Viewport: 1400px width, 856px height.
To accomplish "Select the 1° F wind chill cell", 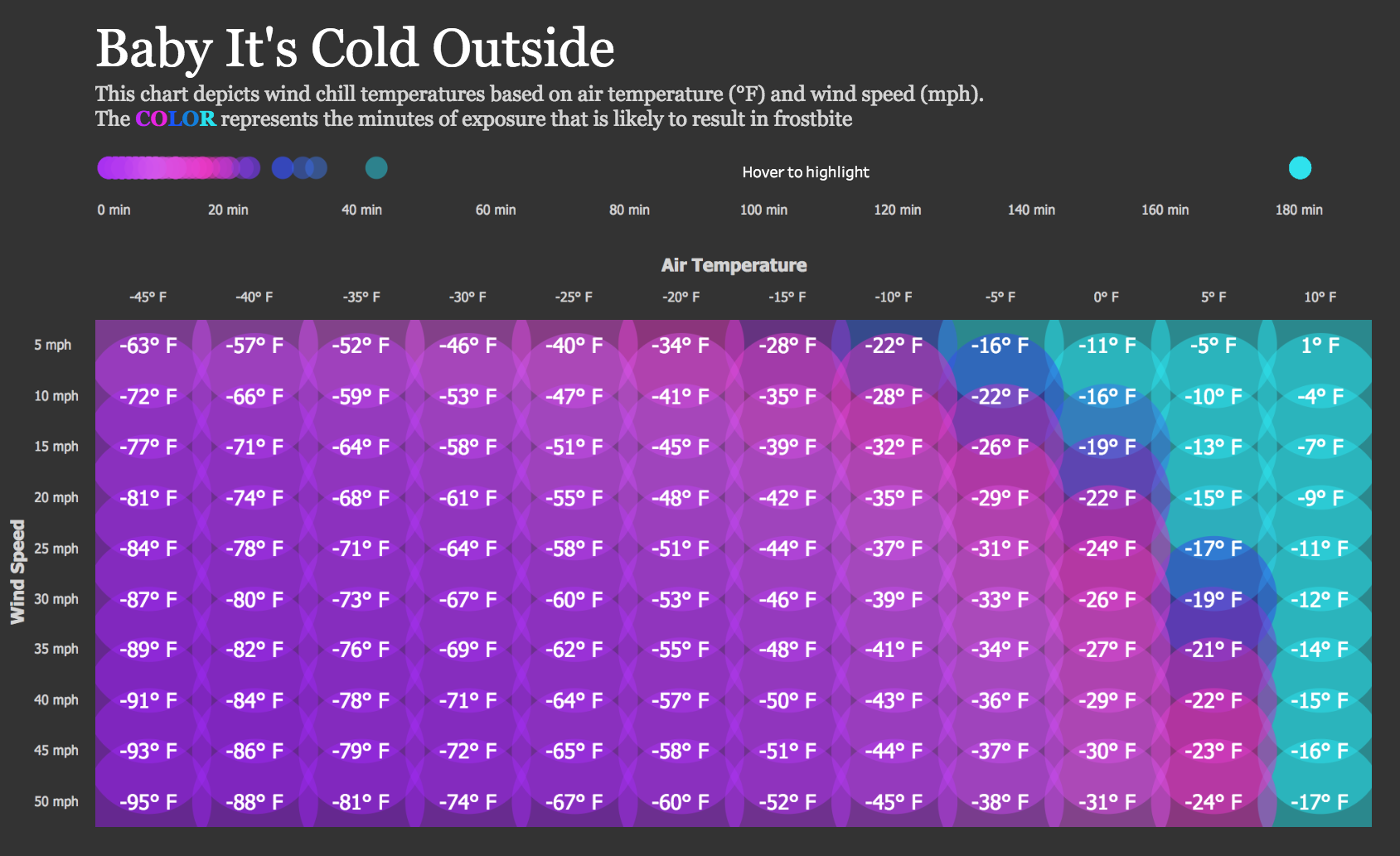I will (1320, 346).
